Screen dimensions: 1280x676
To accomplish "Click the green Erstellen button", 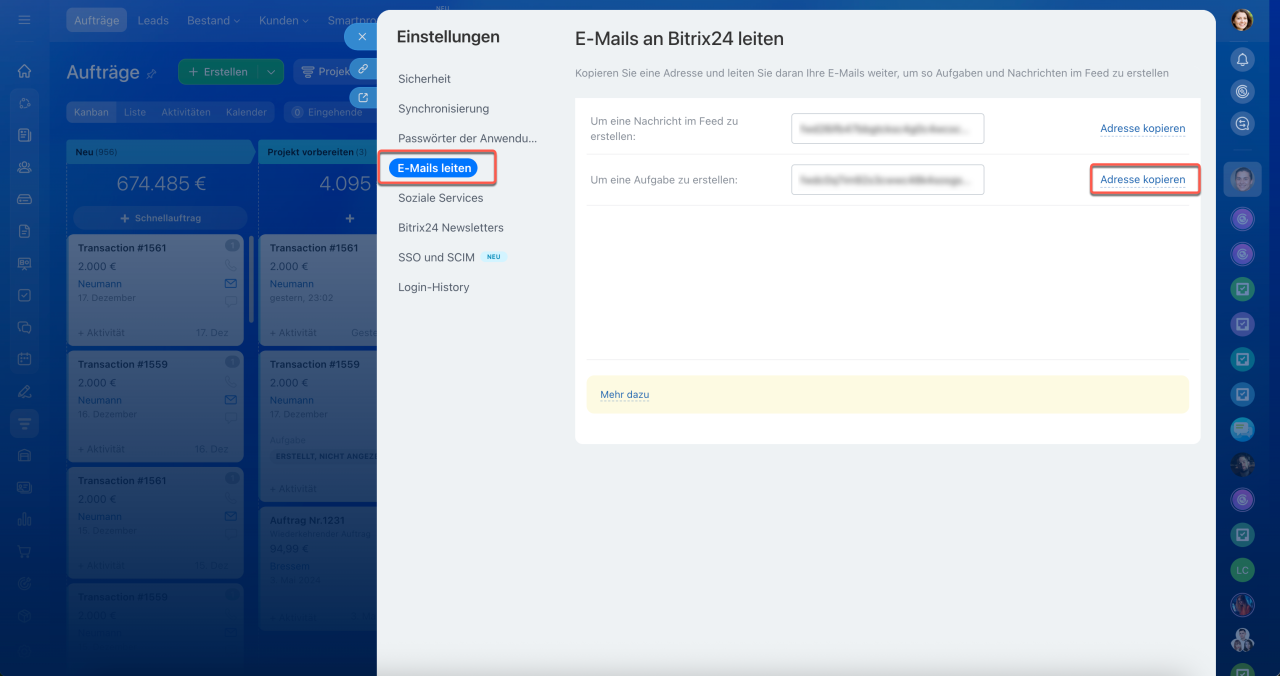I will point(218,72).
